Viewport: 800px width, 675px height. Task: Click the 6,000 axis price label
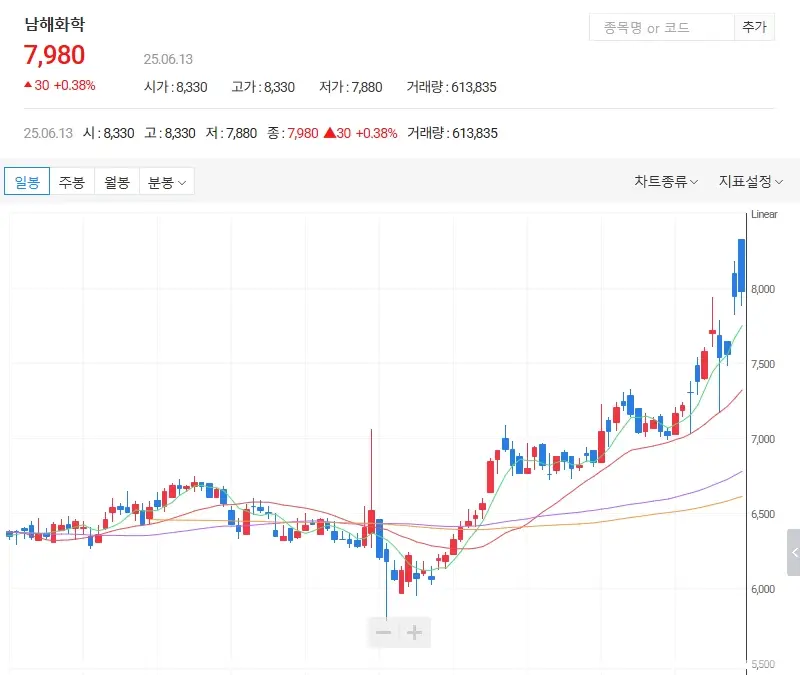click(x=763, y=589)
